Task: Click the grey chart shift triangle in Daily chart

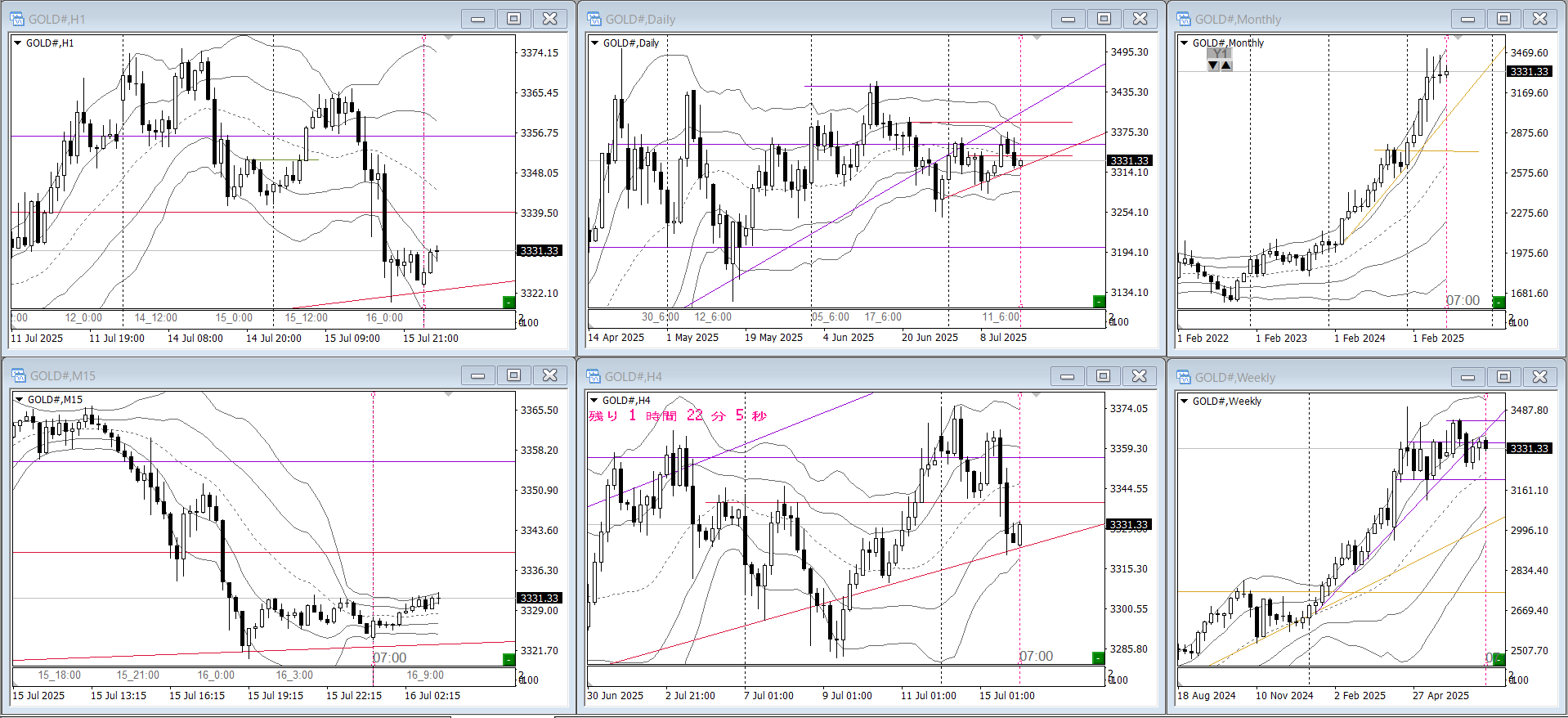Action: point(1037,38)
